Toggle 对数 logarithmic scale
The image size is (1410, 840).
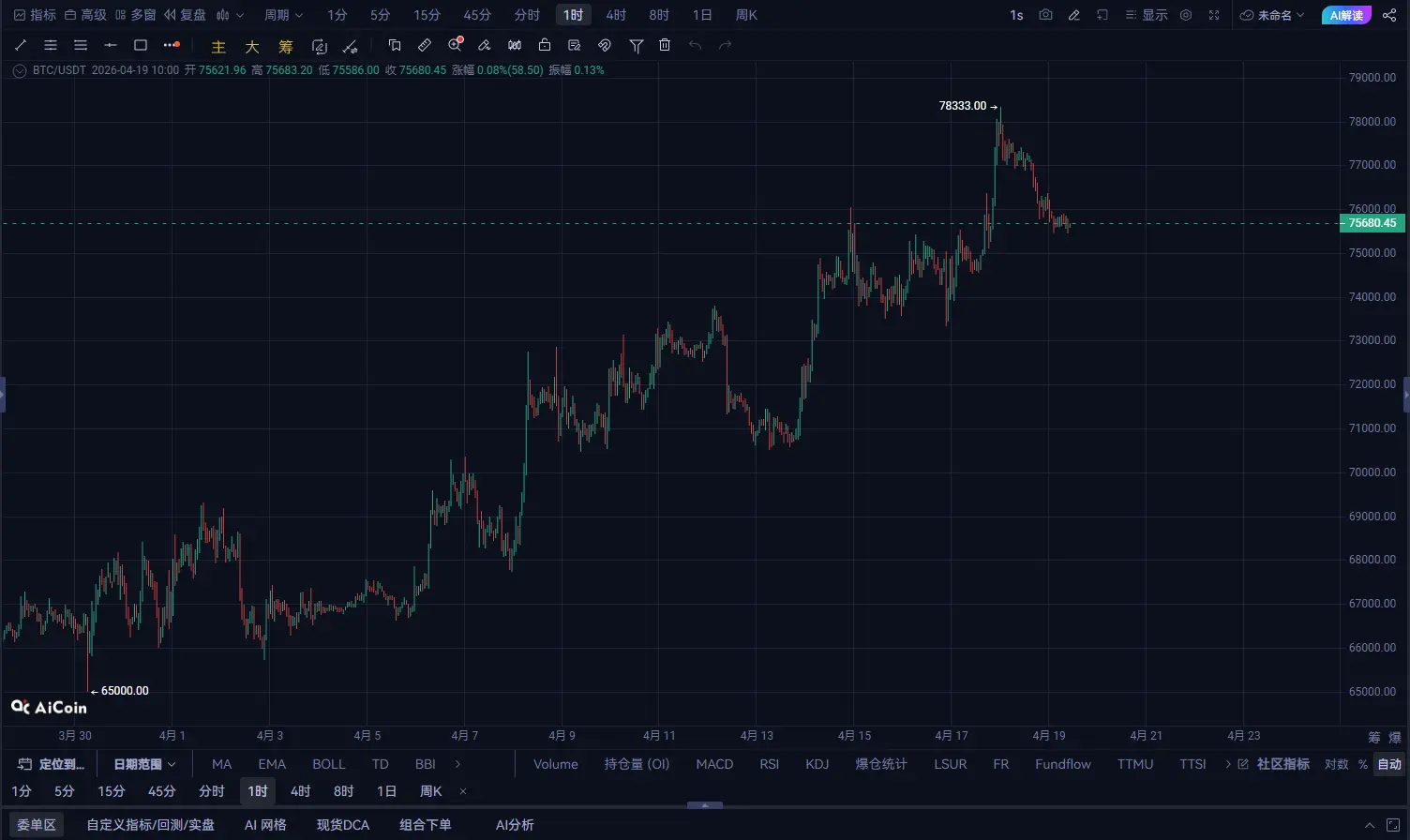point(1337,764)
